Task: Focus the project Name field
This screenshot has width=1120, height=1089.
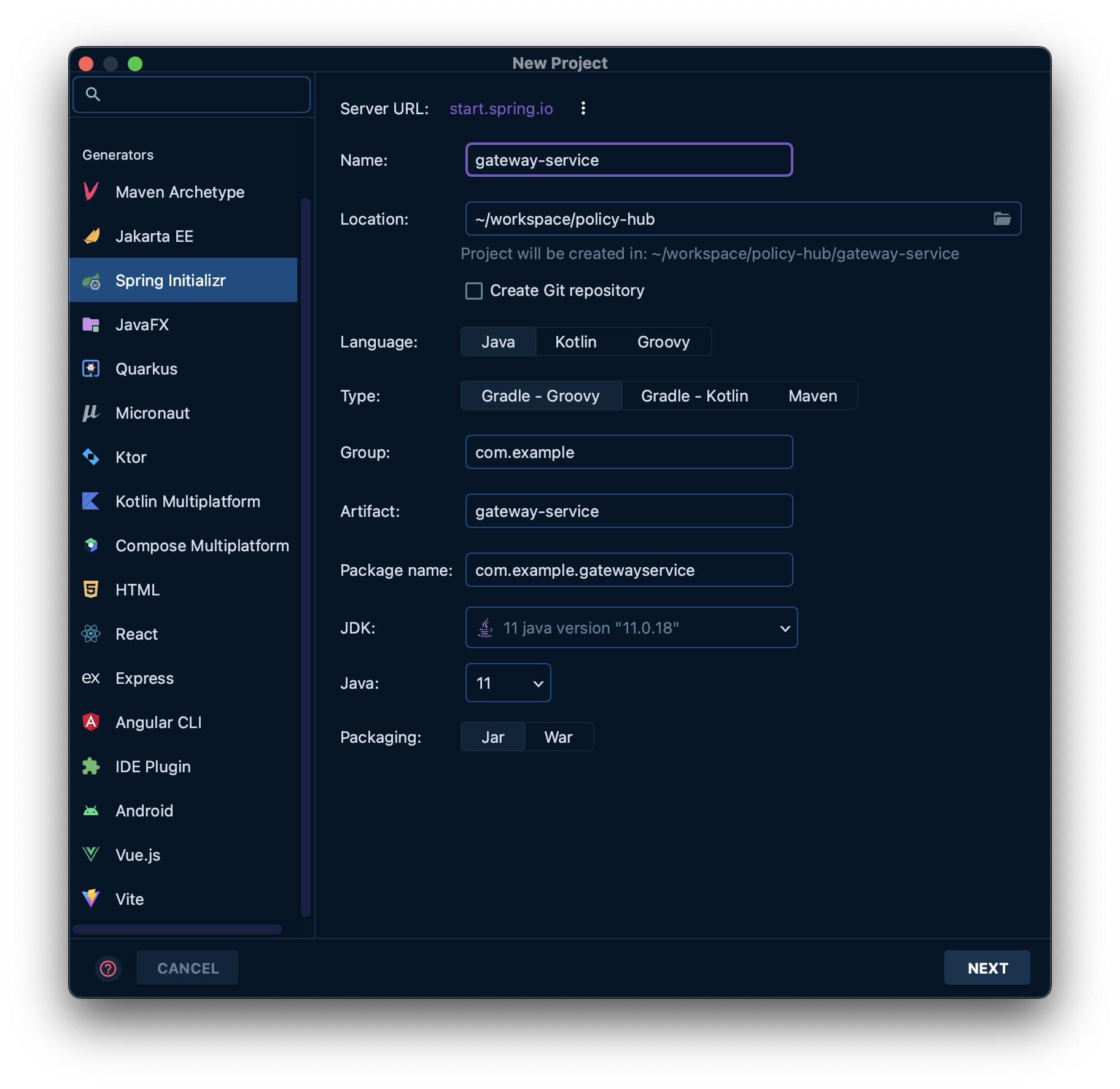Action: (x=629, y=160)
